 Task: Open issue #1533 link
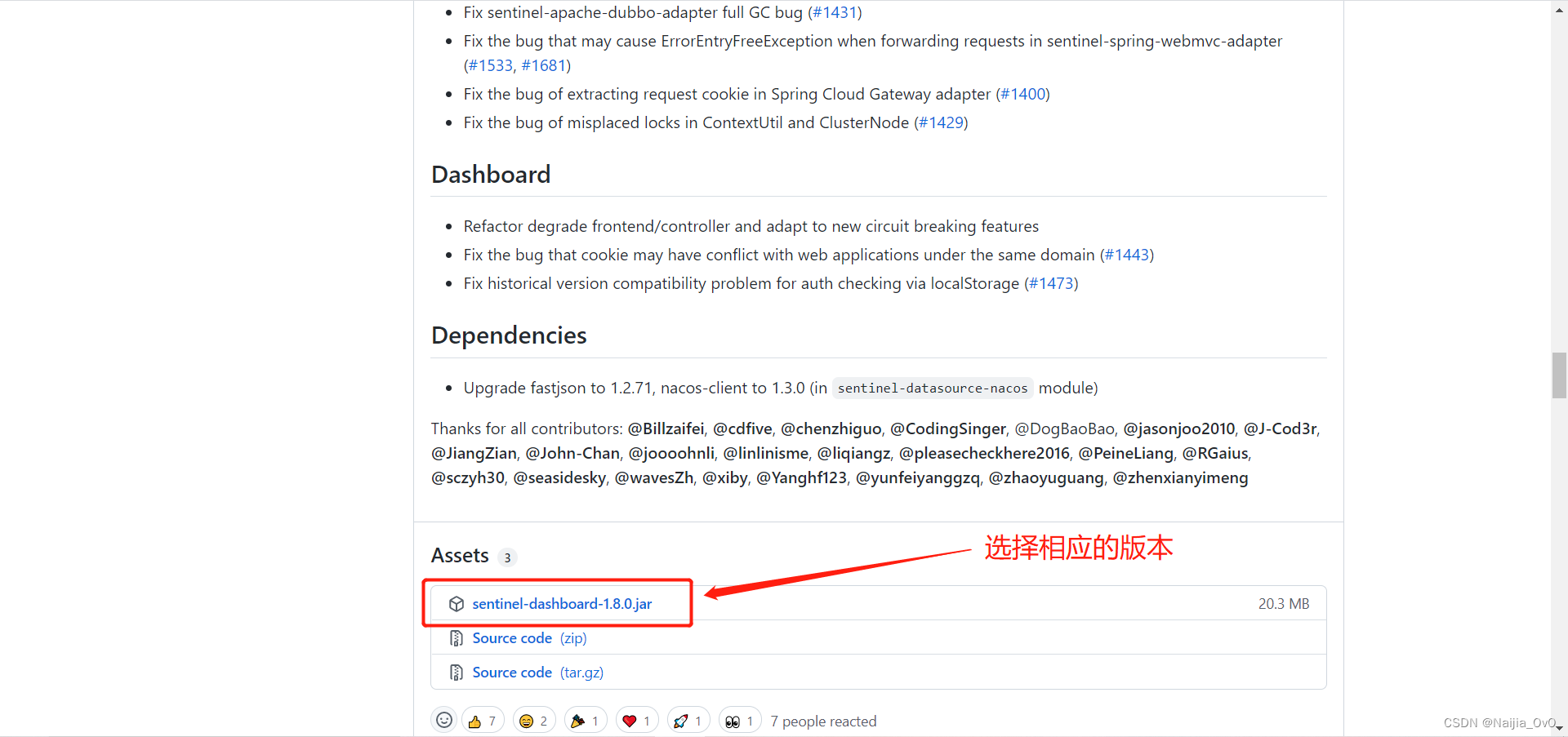pyautogui.click(x=491, y=65)
